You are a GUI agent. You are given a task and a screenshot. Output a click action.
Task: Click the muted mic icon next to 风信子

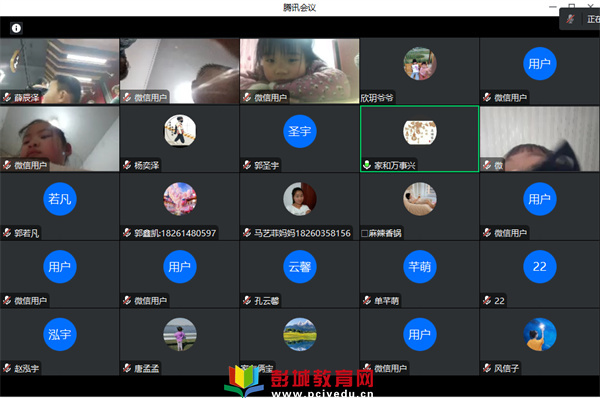[x=487, y=368]
